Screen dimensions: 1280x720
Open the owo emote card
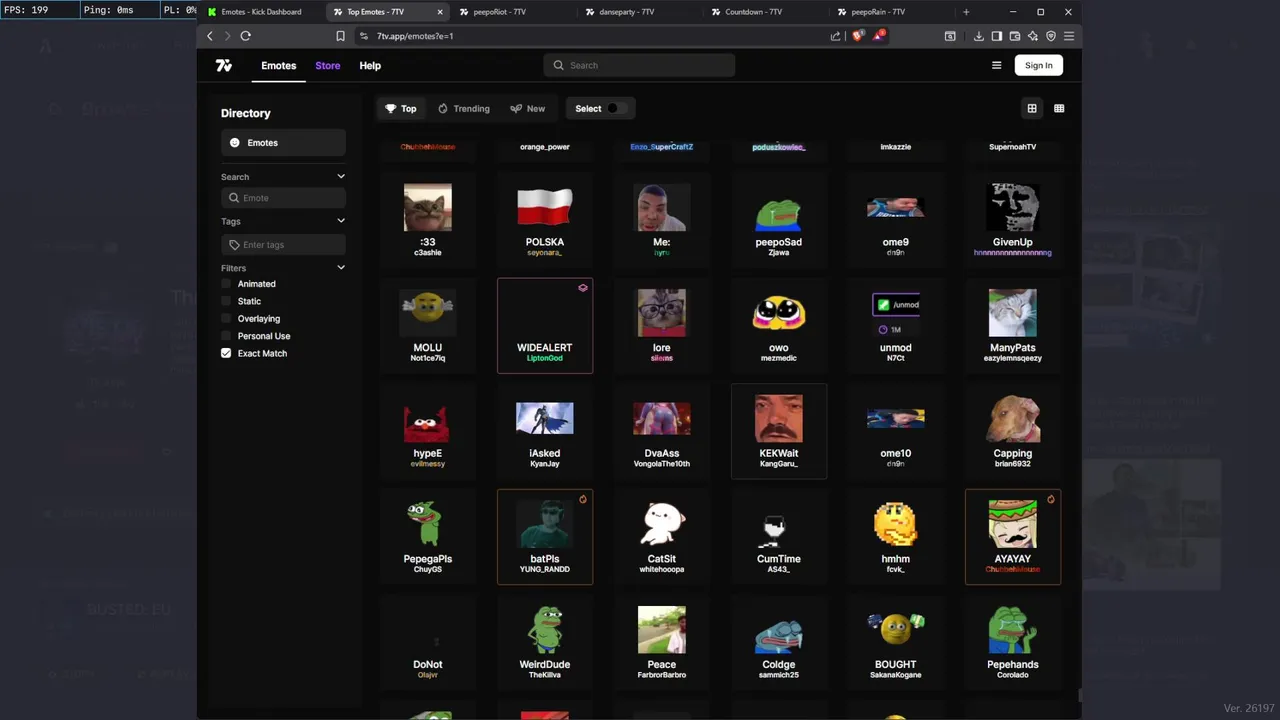click(779, 325)
